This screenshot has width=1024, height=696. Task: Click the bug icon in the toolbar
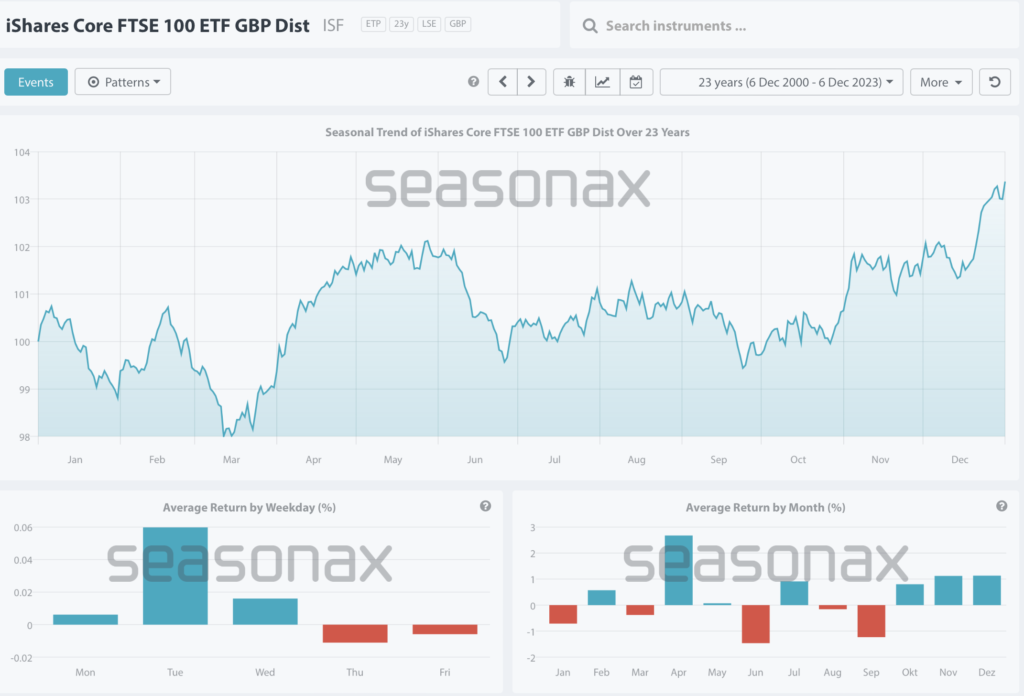point(570,82)
